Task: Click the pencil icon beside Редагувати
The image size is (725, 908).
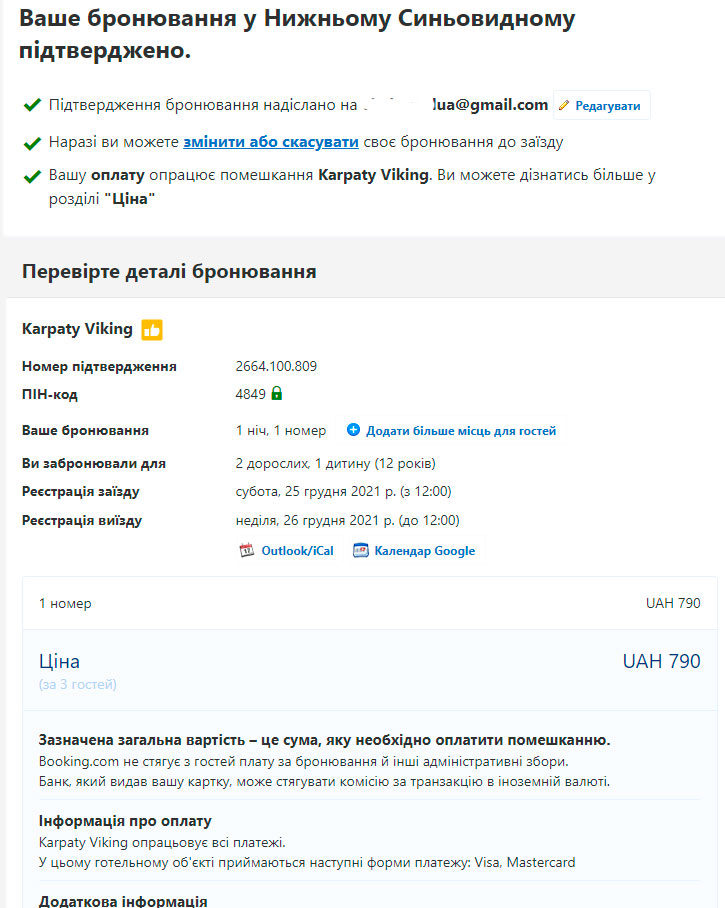Action: pyautogui.click(x=564, y=106)
